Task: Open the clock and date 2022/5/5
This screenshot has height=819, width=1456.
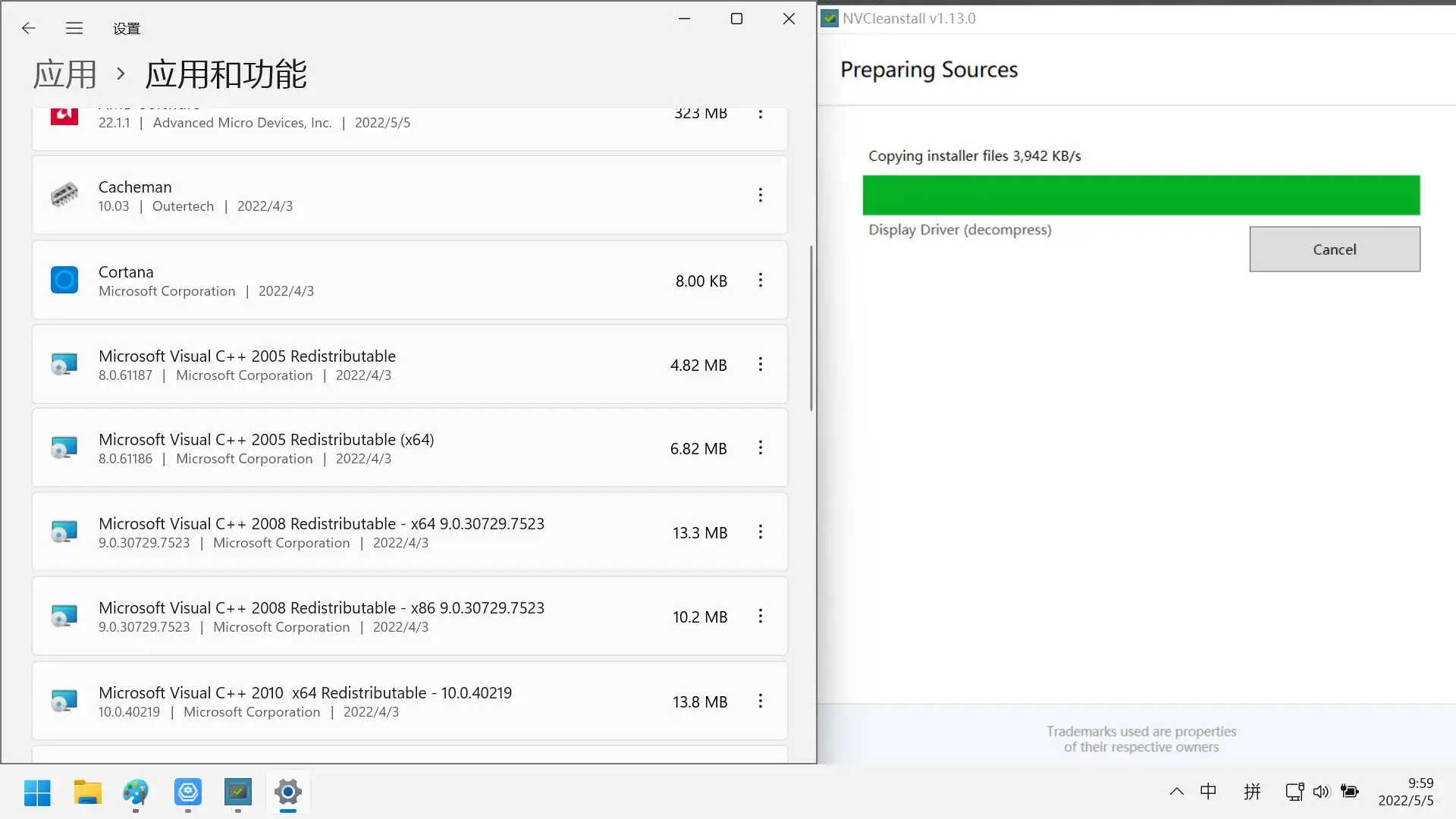Action: [1405, 792]
